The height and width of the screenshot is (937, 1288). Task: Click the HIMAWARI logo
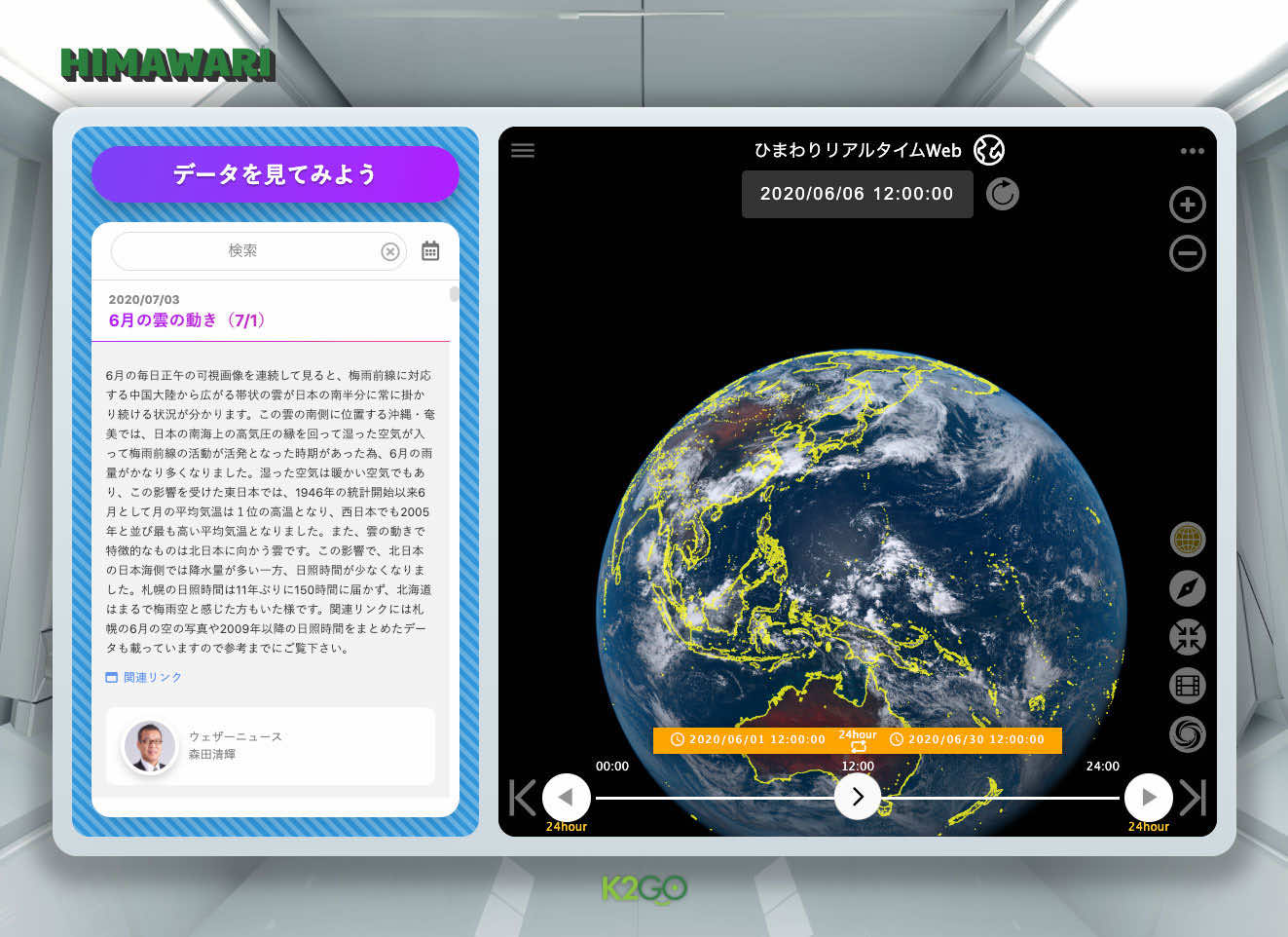click(167, 64)
